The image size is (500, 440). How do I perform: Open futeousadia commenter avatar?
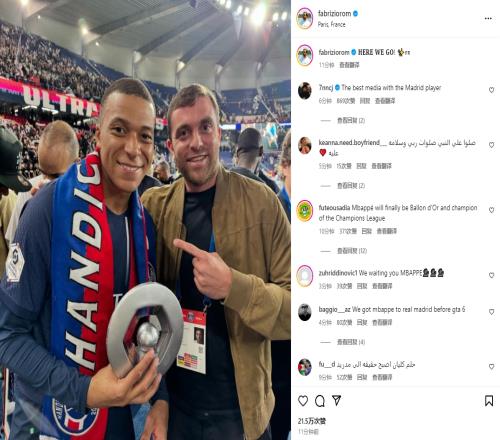pos(305,211)
